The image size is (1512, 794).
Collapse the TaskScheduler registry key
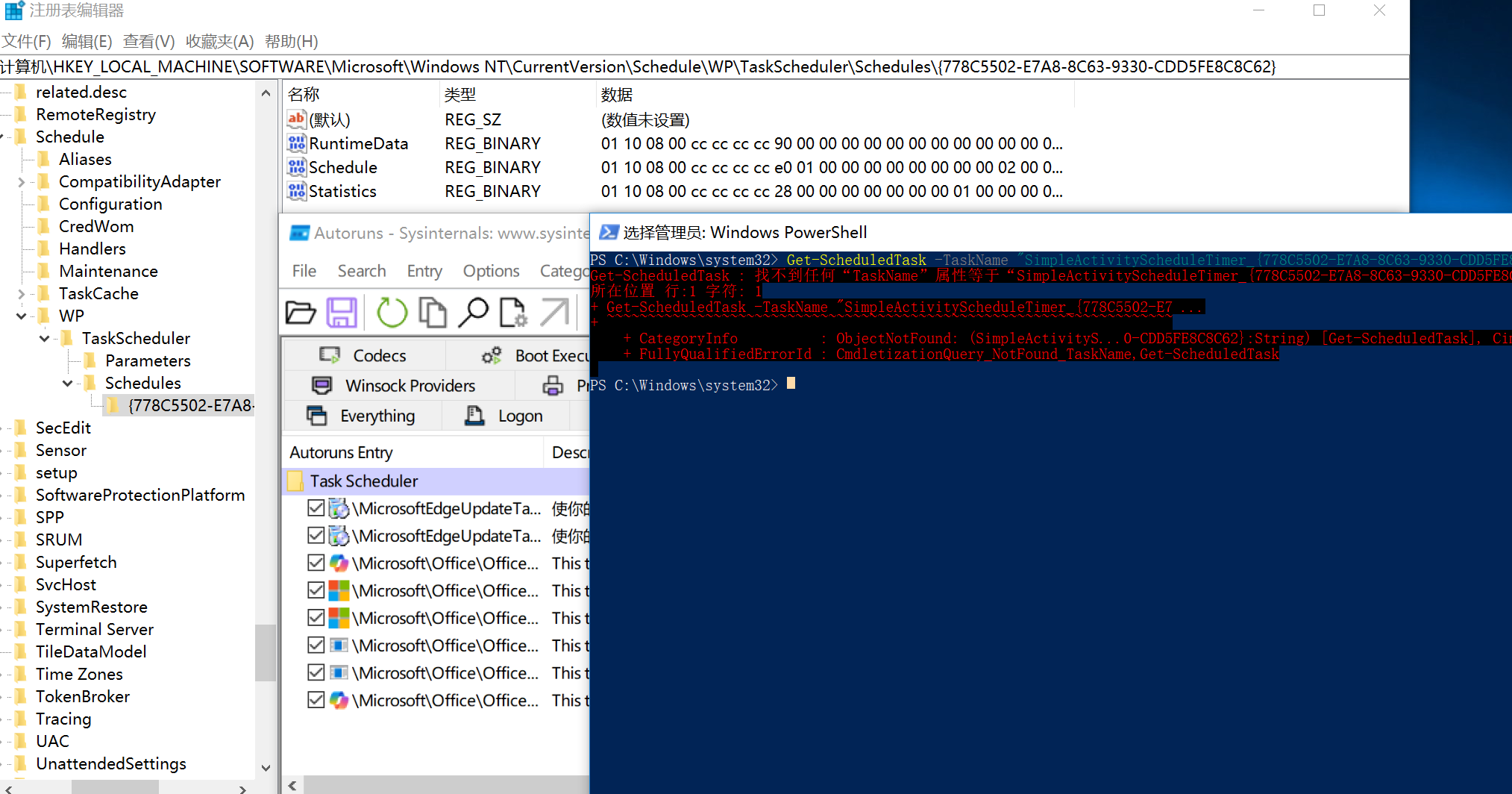[45, 339]
